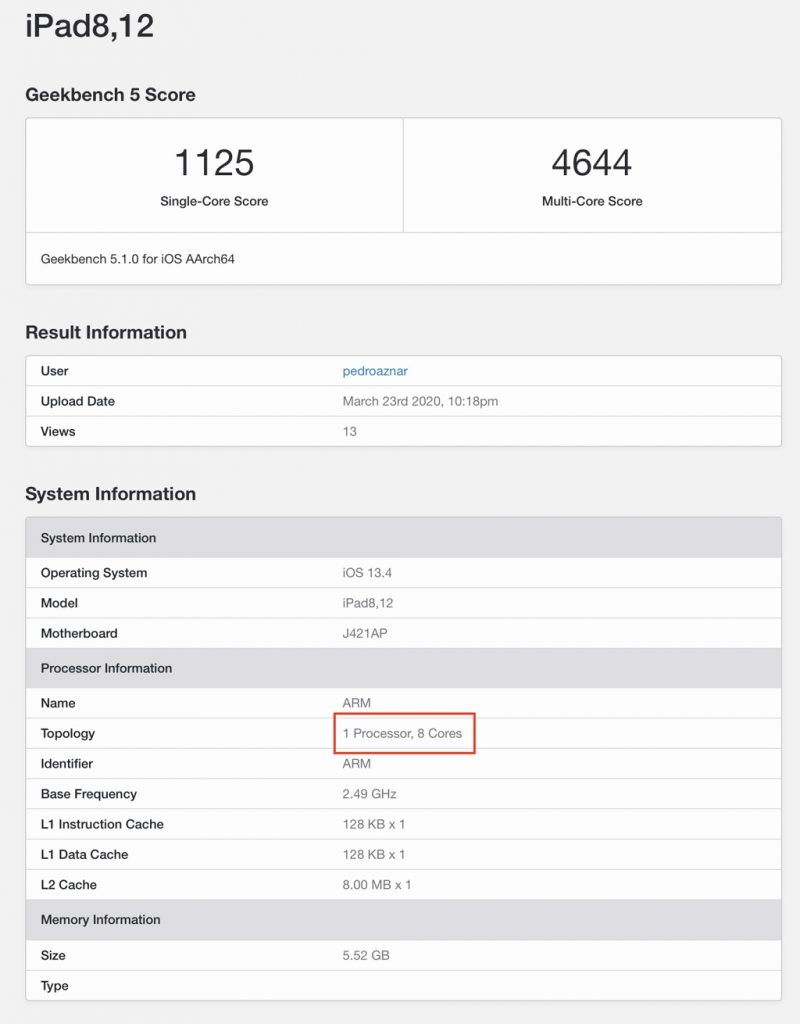Screen dimensions: 800x1024
Task: Click the memory size value 5.52 GB
Action: [366, 955]
